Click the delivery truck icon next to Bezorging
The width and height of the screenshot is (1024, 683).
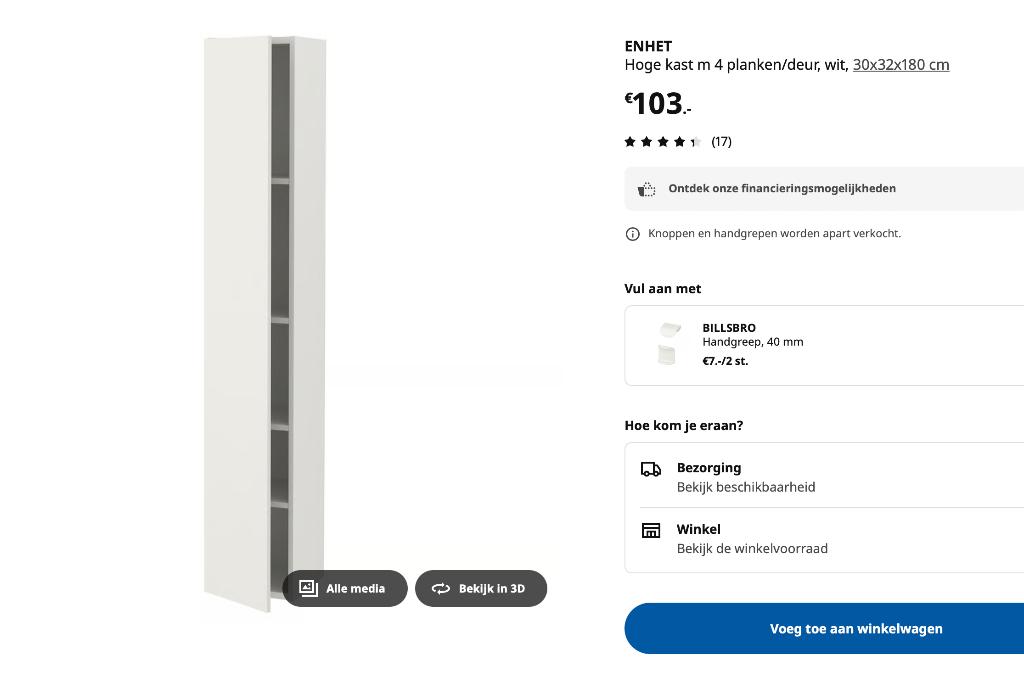coord(651,468)
